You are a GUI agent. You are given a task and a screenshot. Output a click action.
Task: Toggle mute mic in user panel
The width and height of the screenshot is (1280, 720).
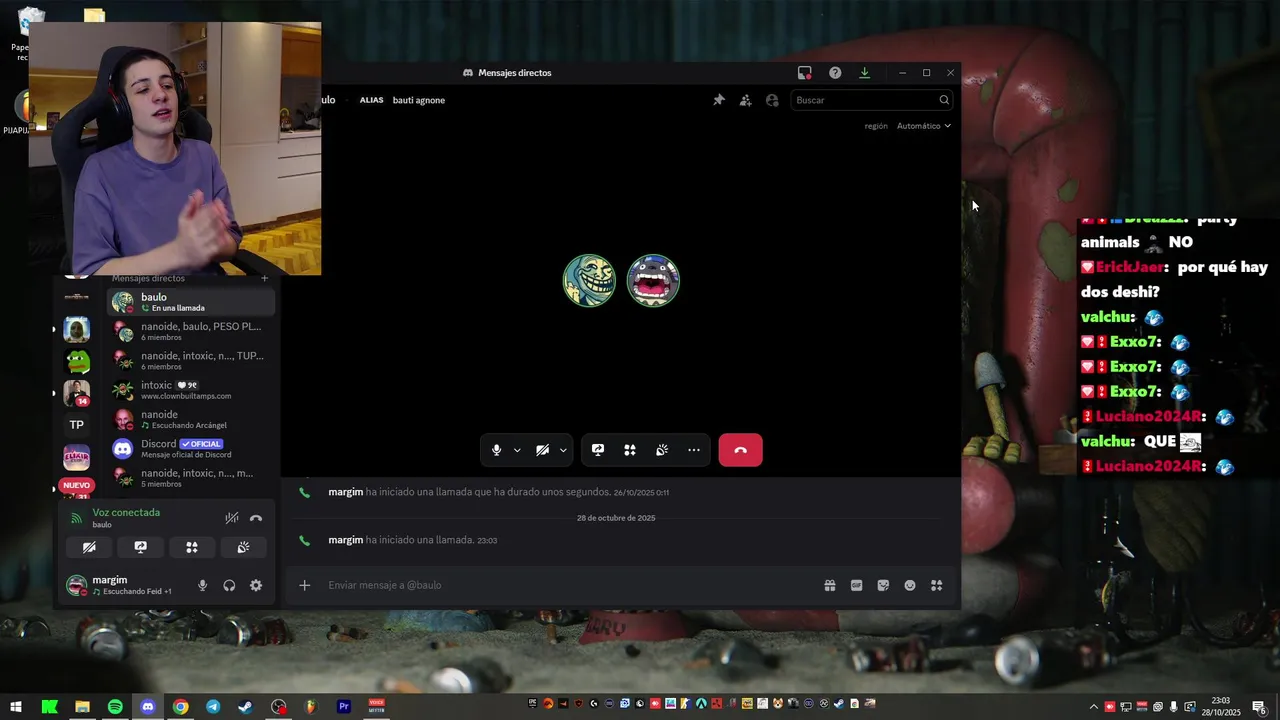(x=202, y=586)
